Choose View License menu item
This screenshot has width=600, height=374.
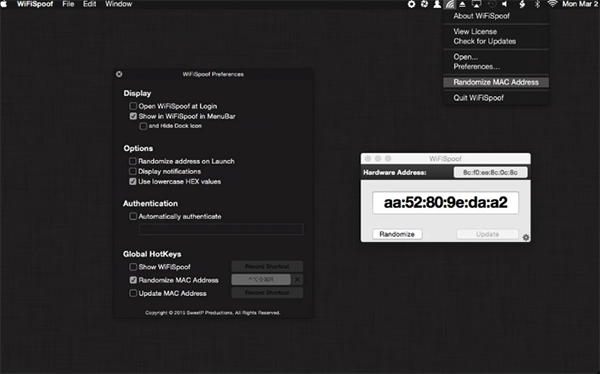point(496,31)
